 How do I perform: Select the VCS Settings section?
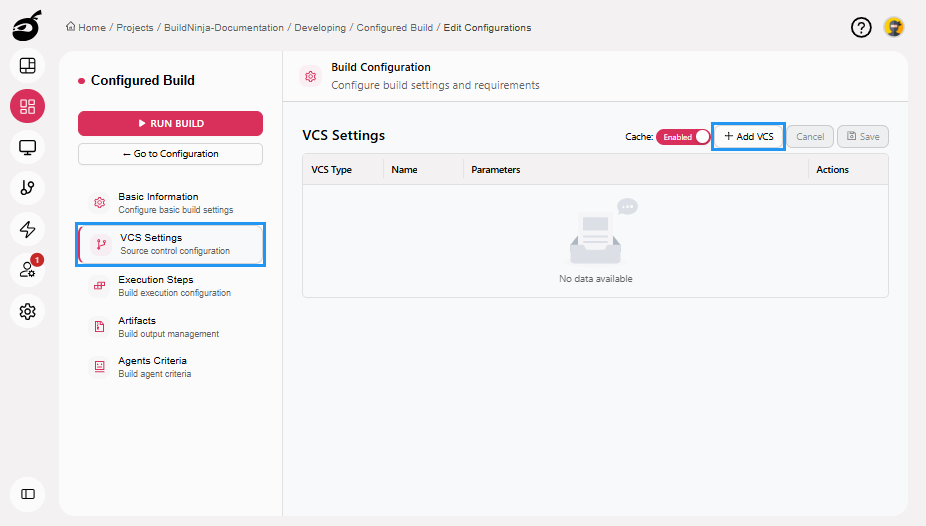(x=170, y=244)
